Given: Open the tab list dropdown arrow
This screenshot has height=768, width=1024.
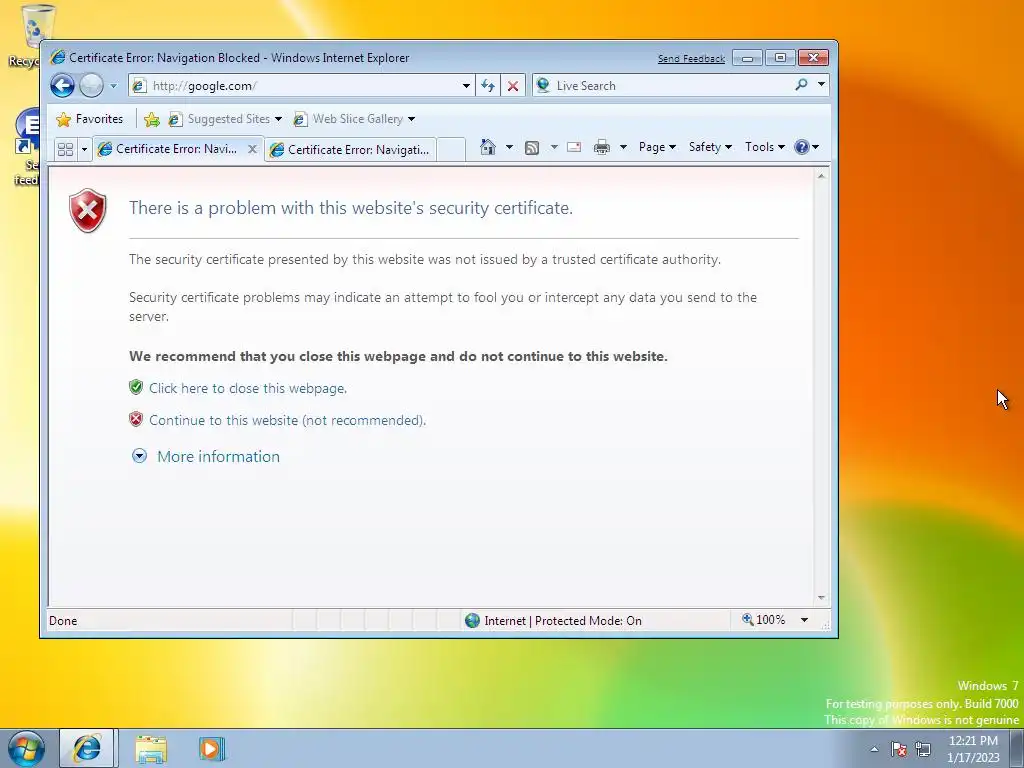Looking at the screenshot, I should click(84, 150).
